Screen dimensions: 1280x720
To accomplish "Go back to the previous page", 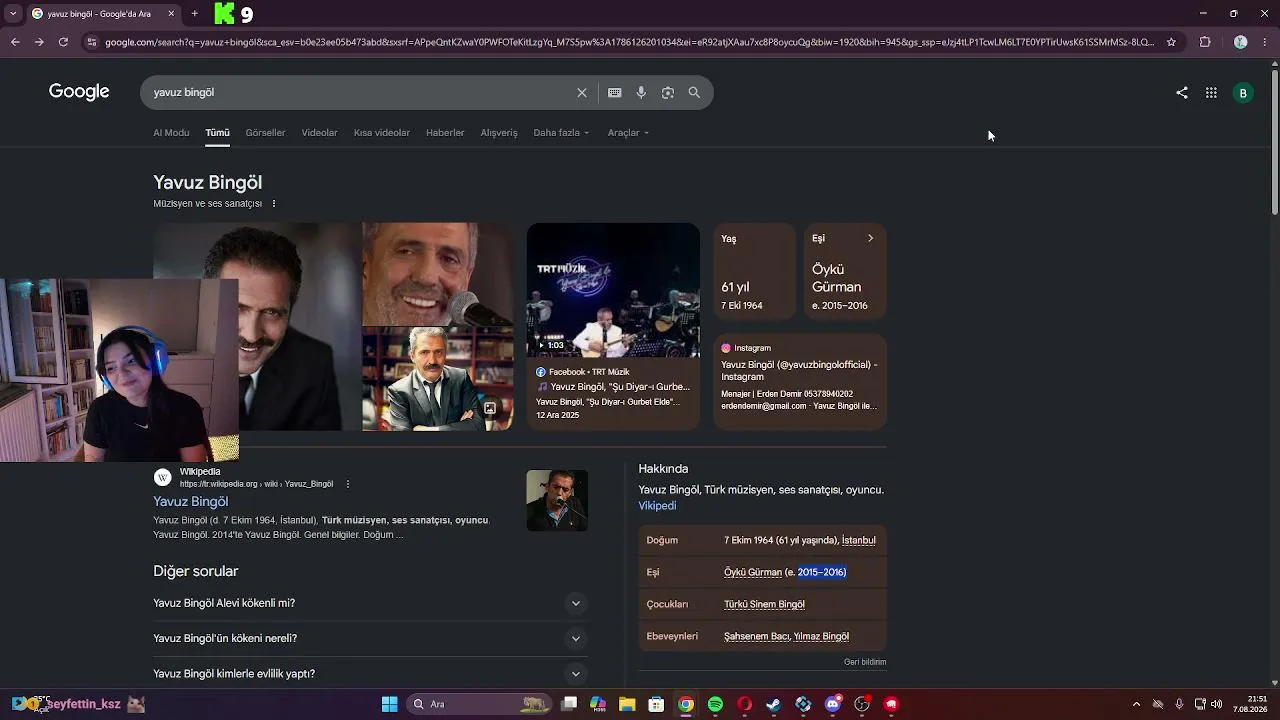I will (15, 42).
